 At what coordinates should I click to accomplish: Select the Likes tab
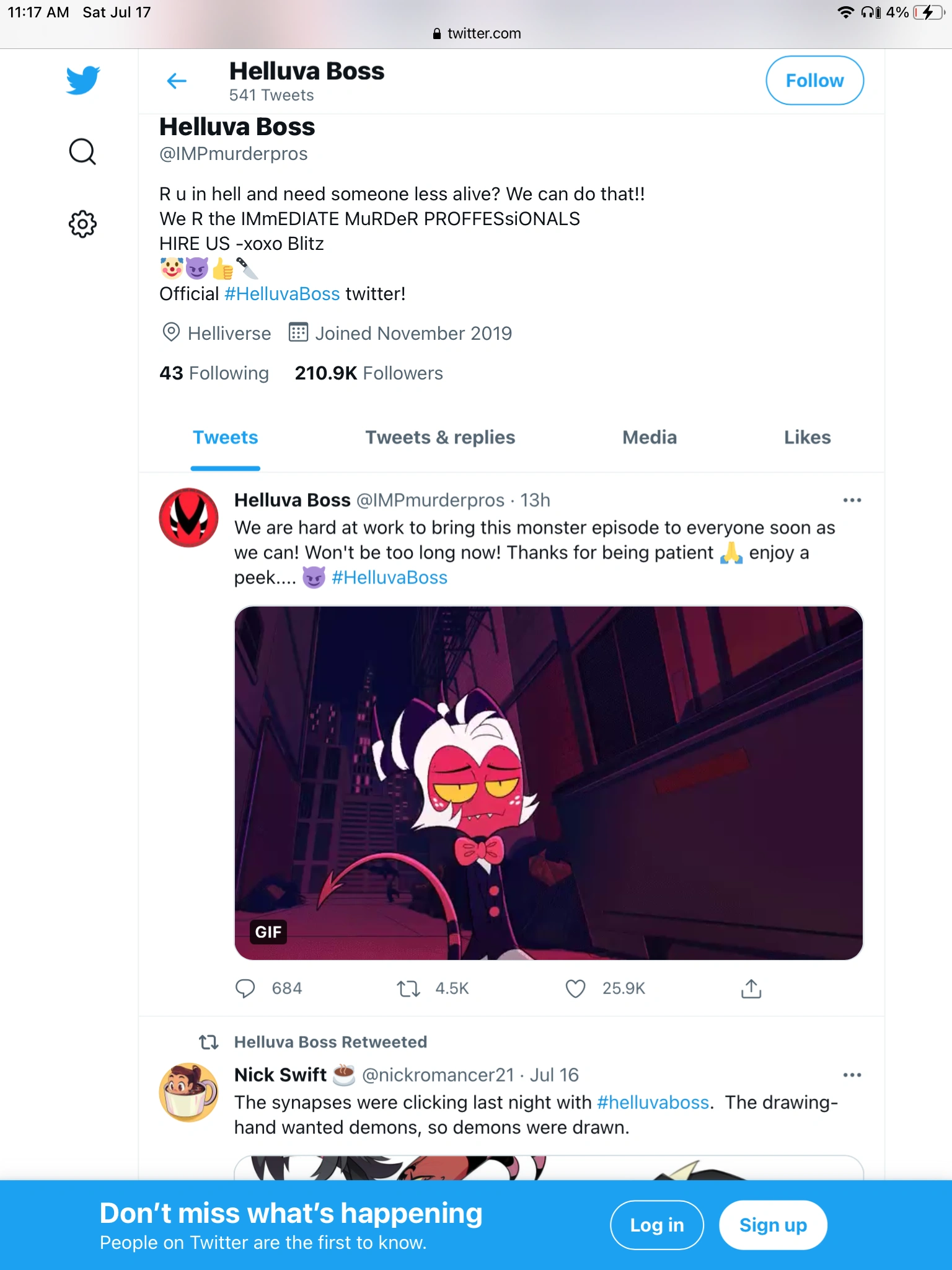pyautogui.click(x=807, y=437)
